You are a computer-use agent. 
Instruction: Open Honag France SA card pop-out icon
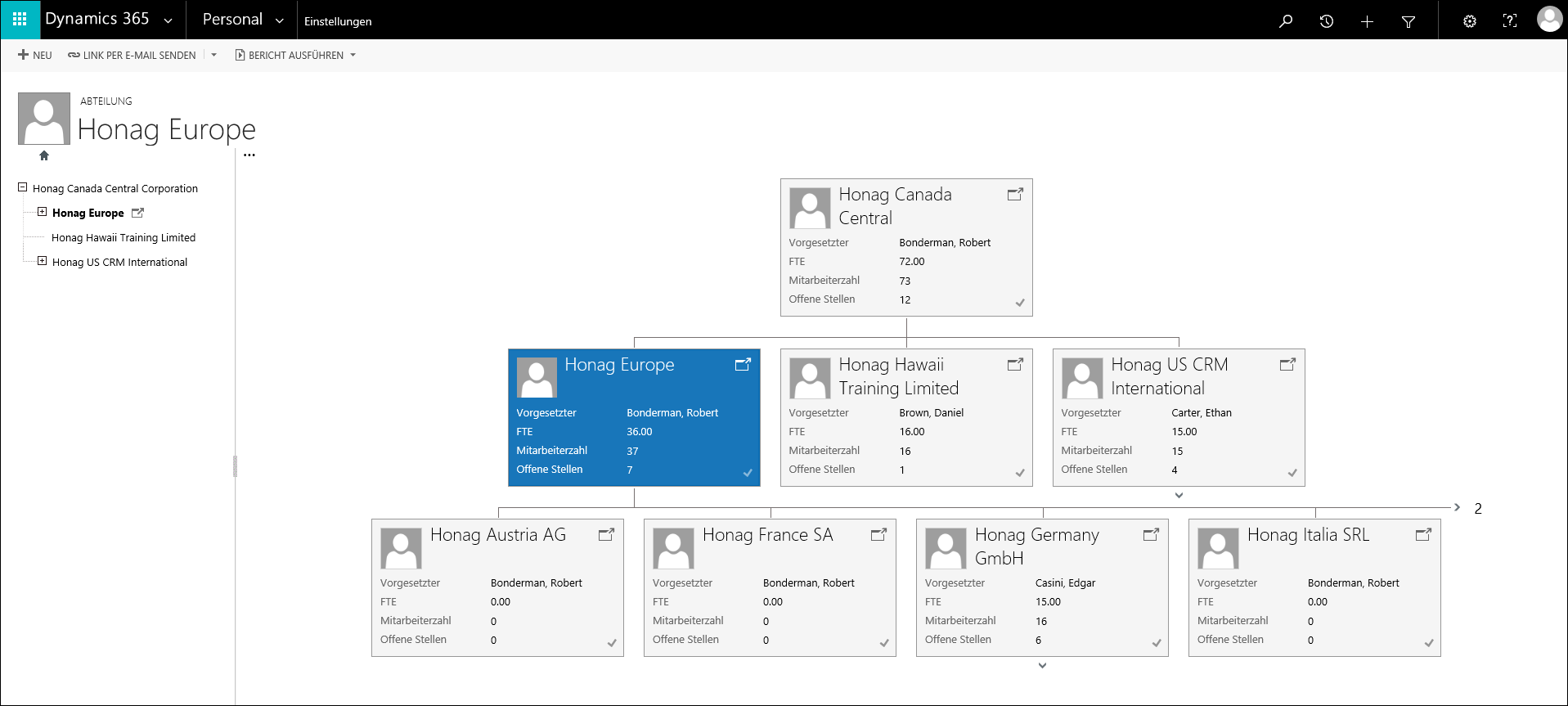click(x=878, y=535)
